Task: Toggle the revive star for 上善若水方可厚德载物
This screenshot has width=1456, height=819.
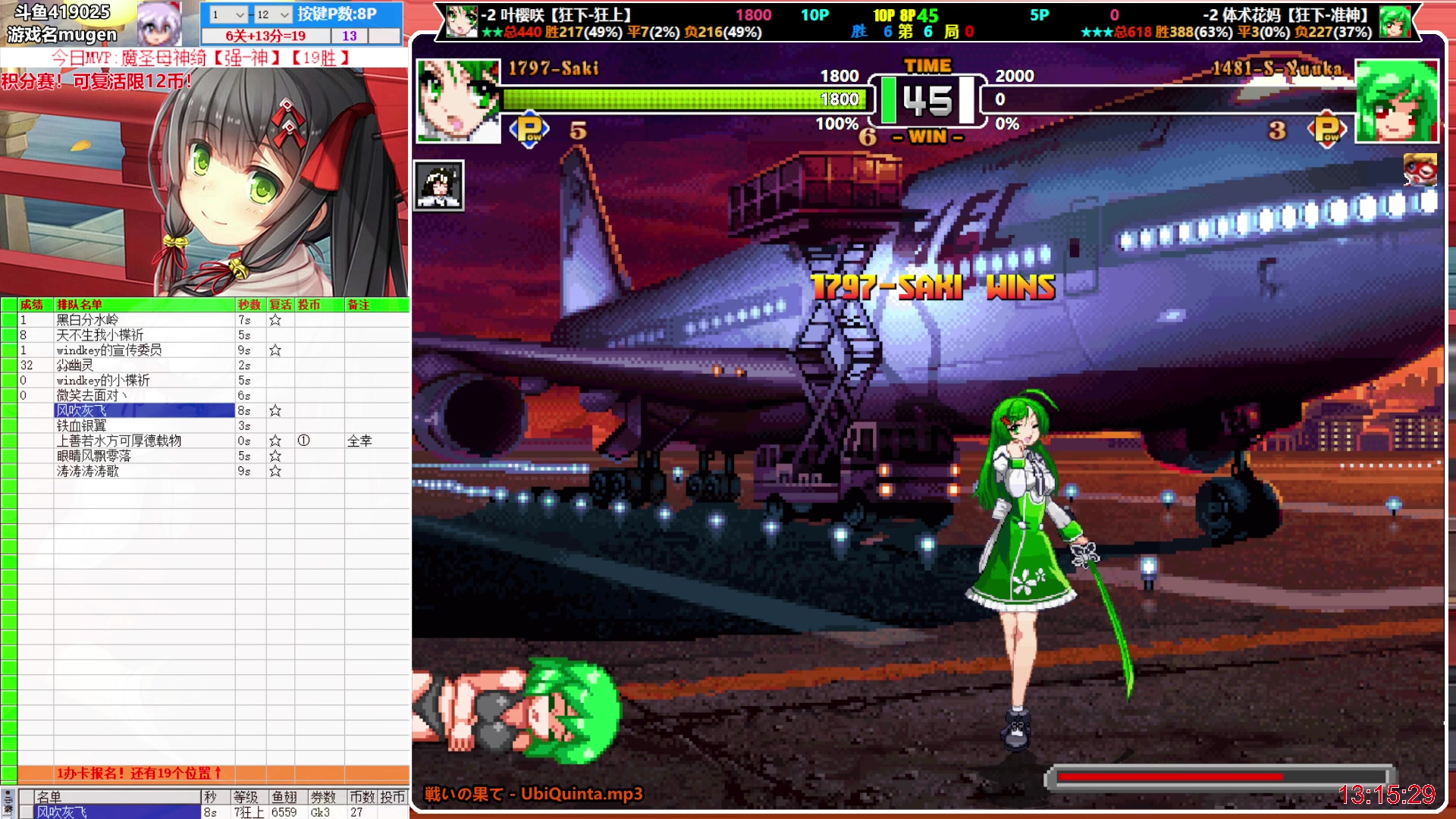Action: [x=275, y=441]
